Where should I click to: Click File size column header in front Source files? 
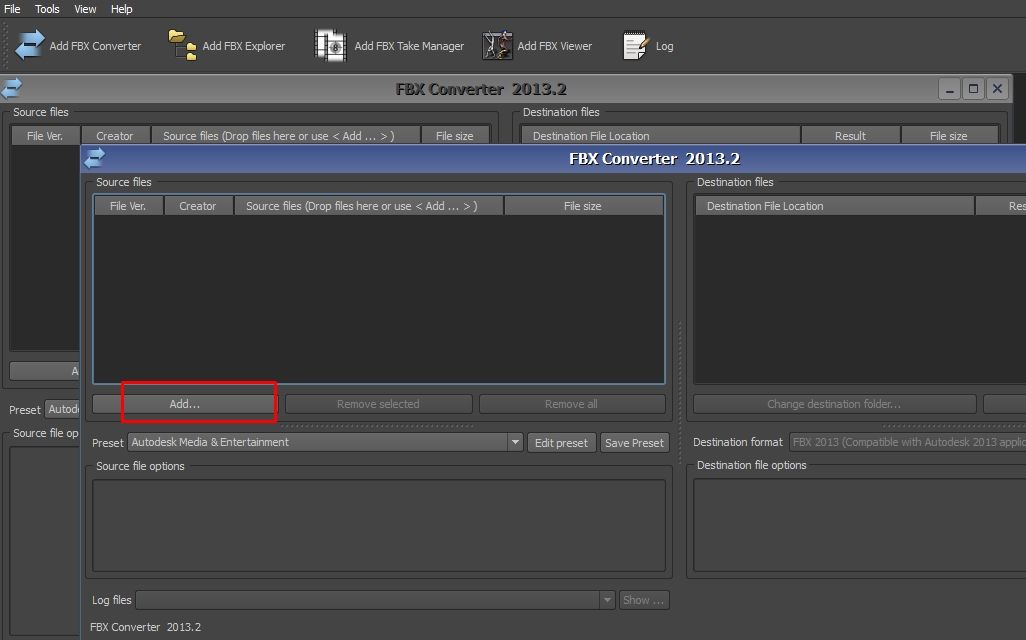[583, 205]
